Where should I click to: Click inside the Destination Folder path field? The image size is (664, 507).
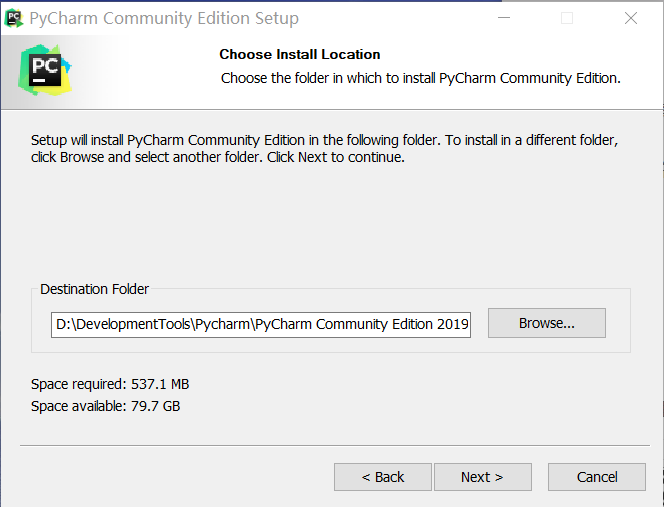(x=261, y=325)
